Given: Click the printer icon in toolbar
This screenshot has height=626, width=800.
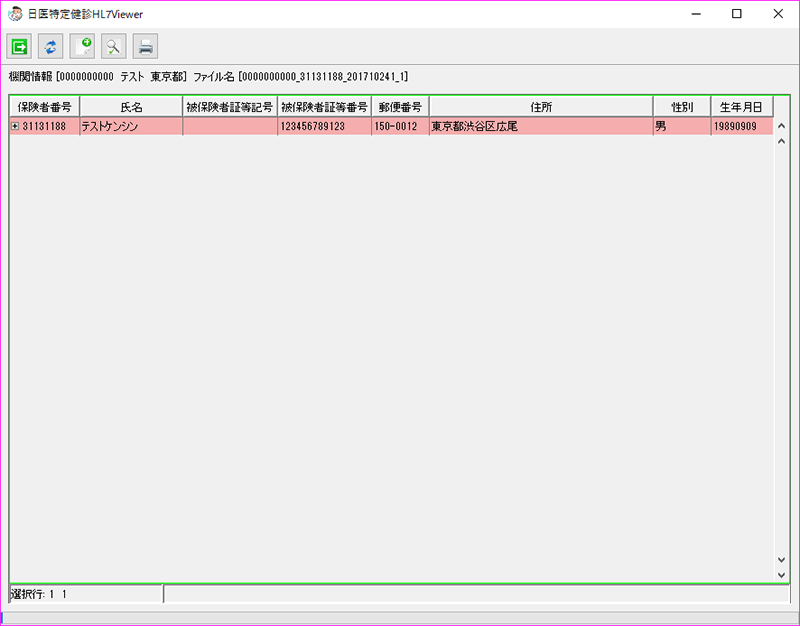Looking at the screenshot, I should pos(145,46).
